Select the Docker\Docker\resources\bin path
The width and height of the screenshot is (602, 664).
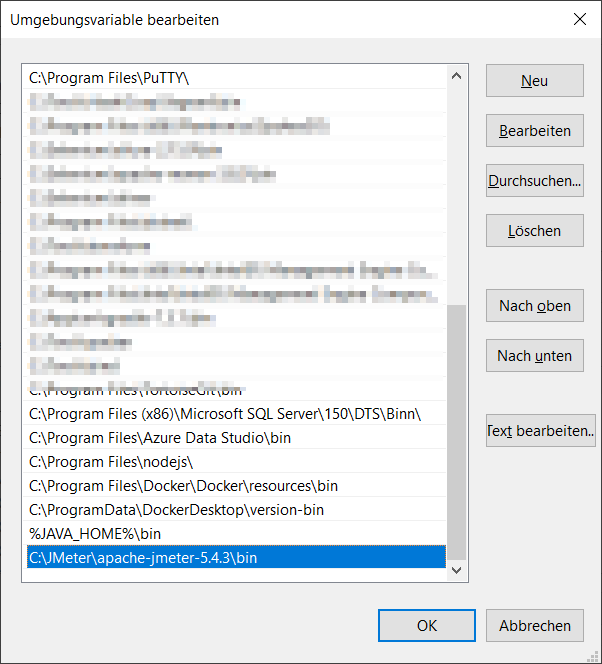[x=183, y=486]
